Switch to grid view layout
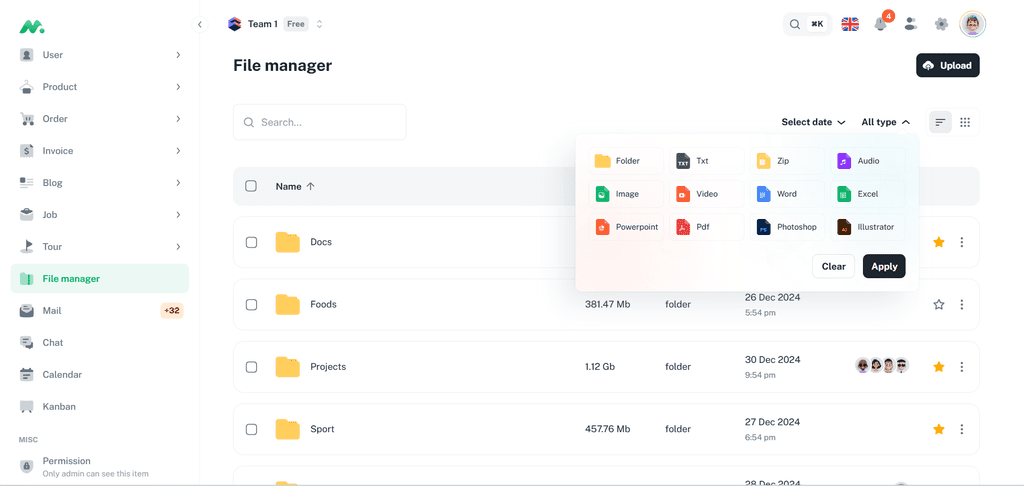The height and width of the screenshot is (486, 1024). point(965,122)
